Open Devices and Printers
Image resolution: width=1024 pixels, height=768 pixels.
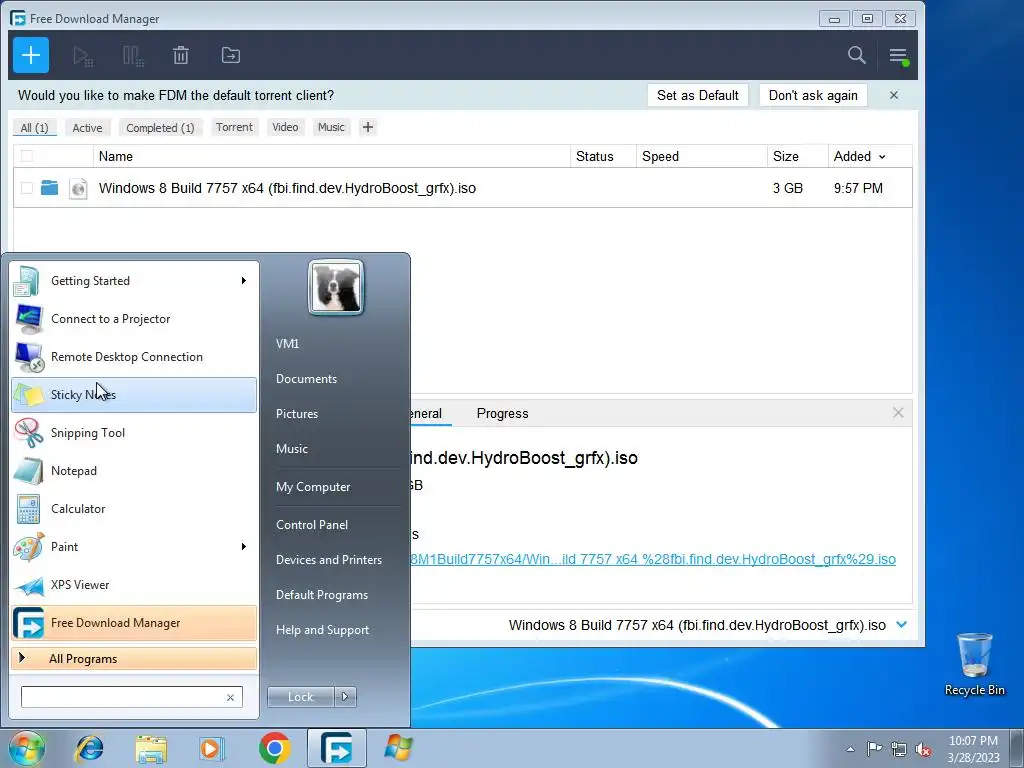[328, 560]
